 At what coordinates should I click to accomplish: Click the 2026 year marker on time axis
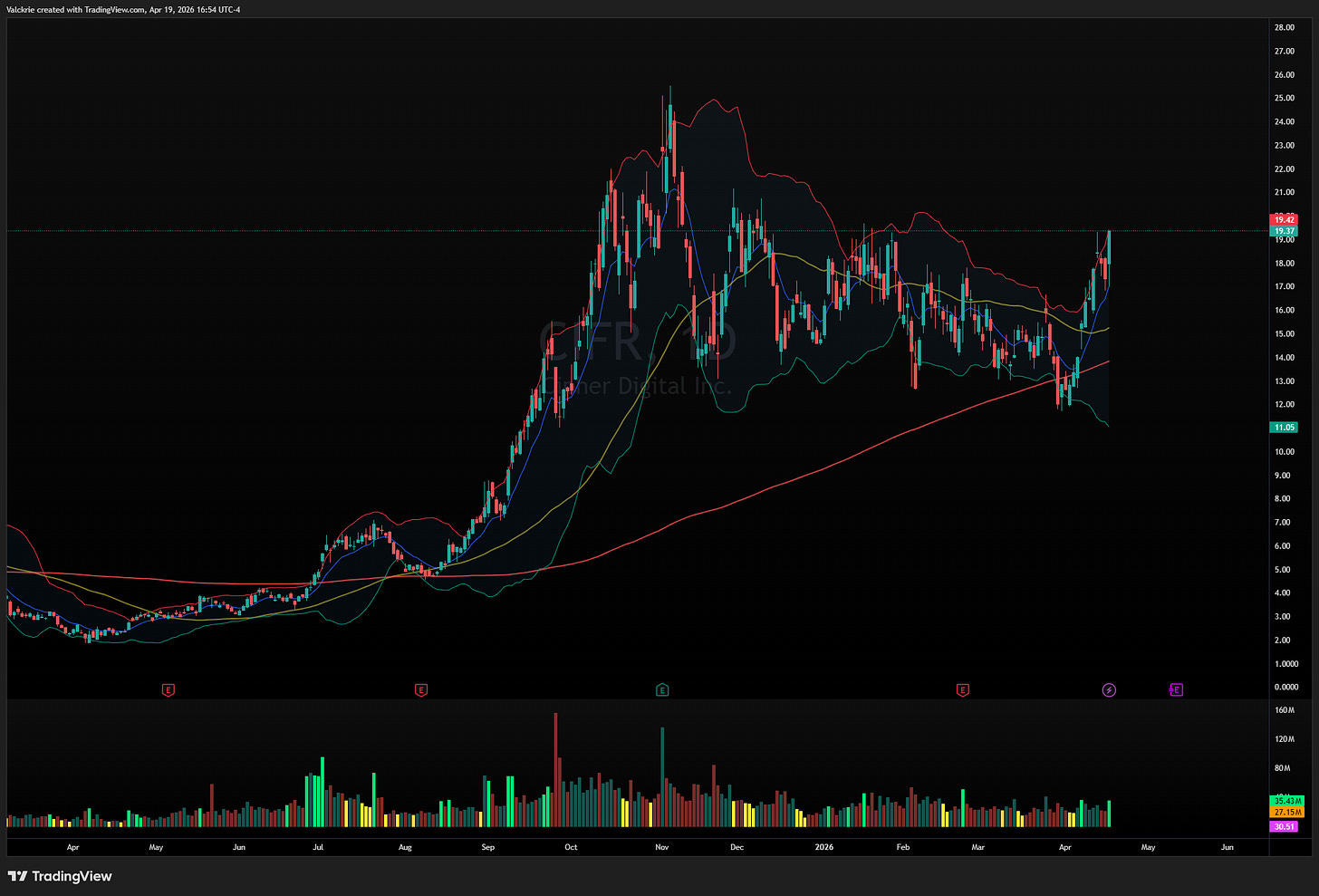click(x=823, y=848)
